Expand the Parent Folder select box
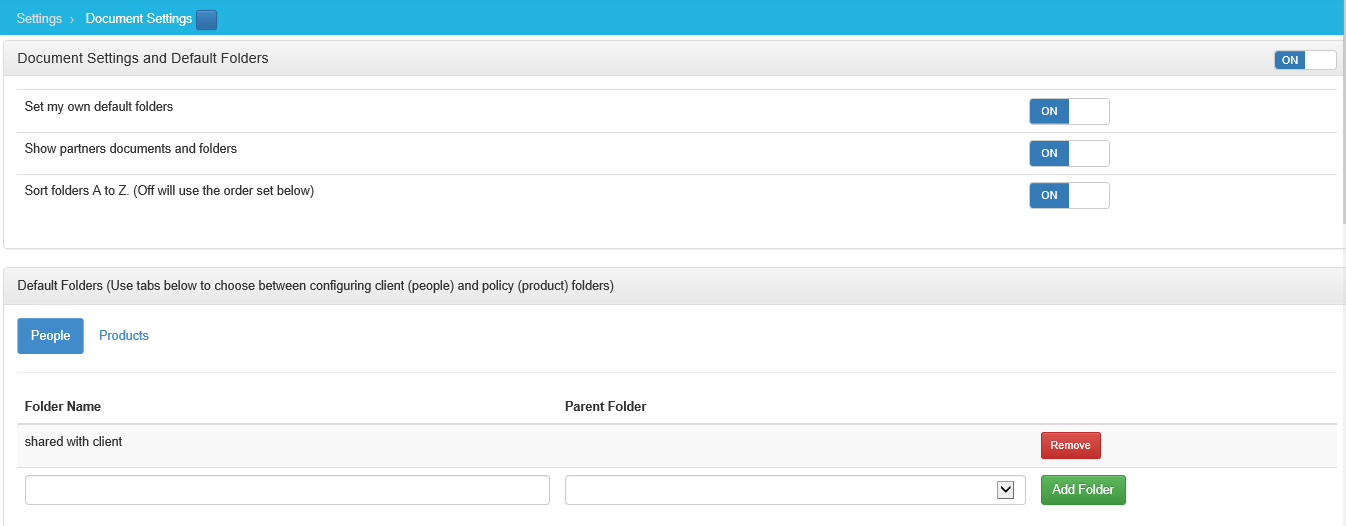This screenshot has width=1346, height=526. 795,490
